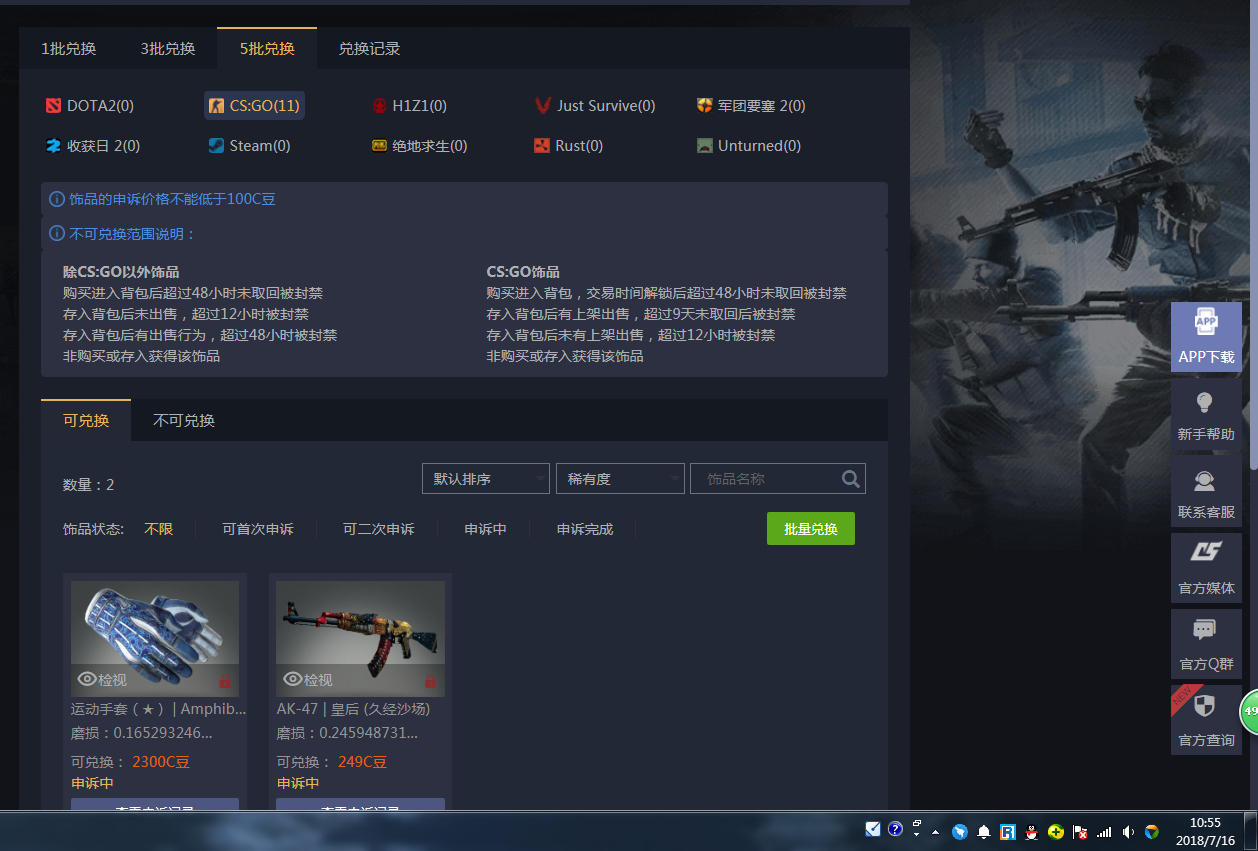Filter items by 可二次申诉
The height and width of the screenshot is (851, 1258).
(x=378, y=529)
